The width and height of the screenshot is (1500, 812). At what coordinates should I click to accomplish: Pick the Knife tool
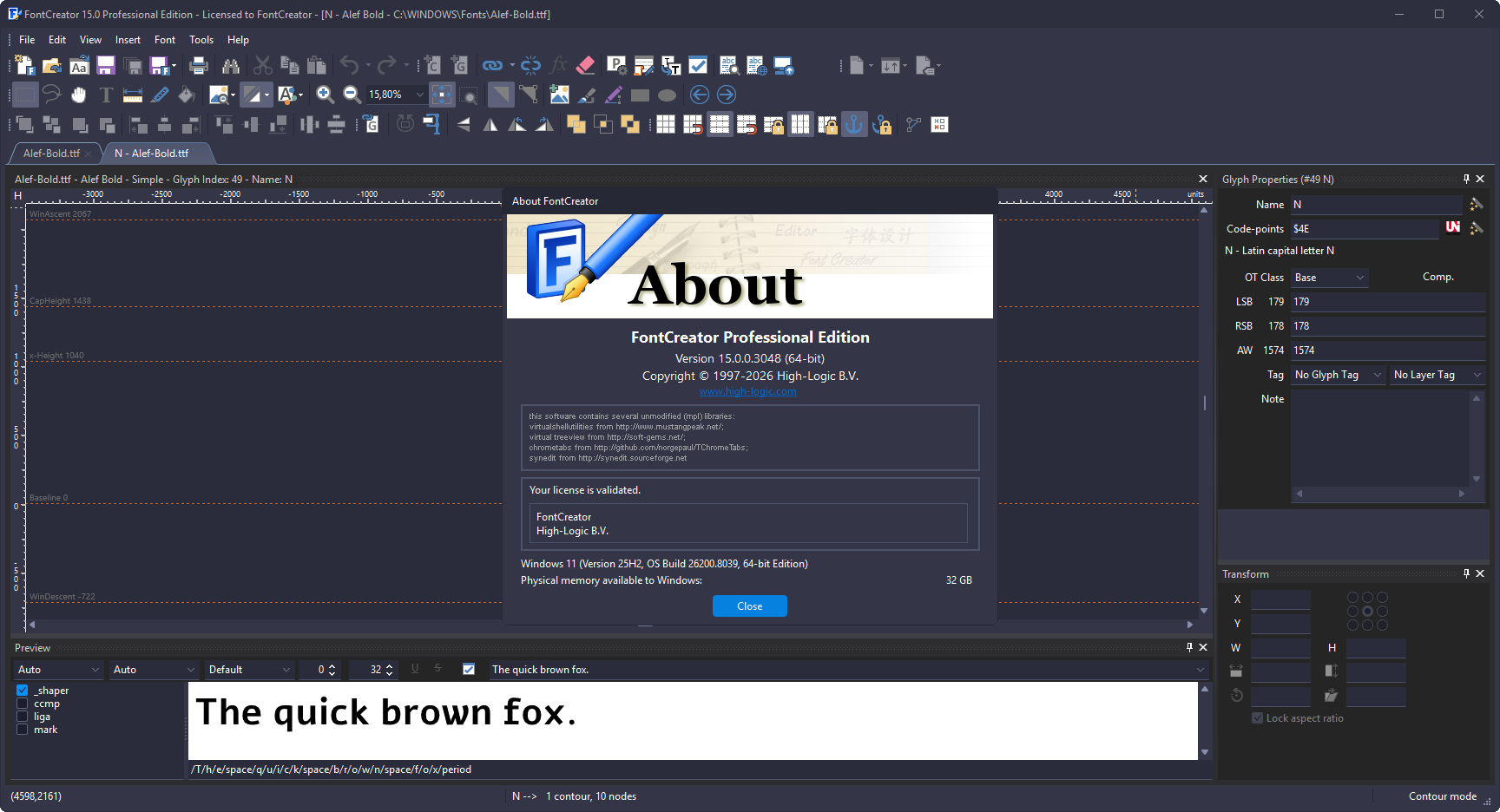coord(160,95)
